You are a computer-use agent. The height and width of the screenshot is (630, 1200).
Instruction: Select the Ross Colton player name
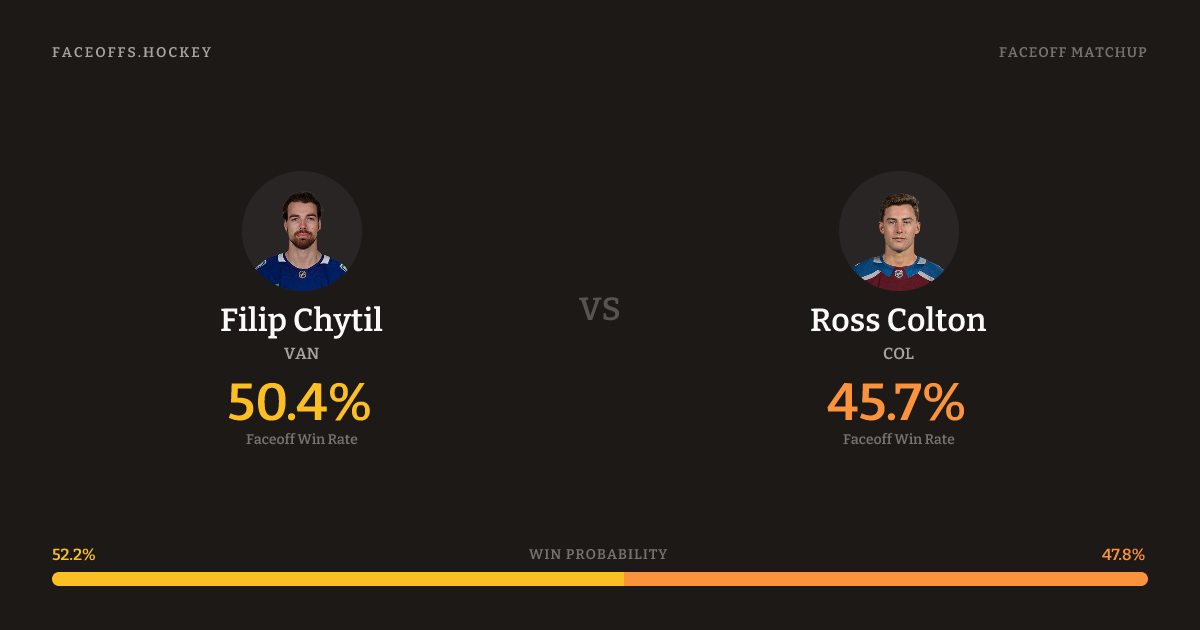coord(898,320)
